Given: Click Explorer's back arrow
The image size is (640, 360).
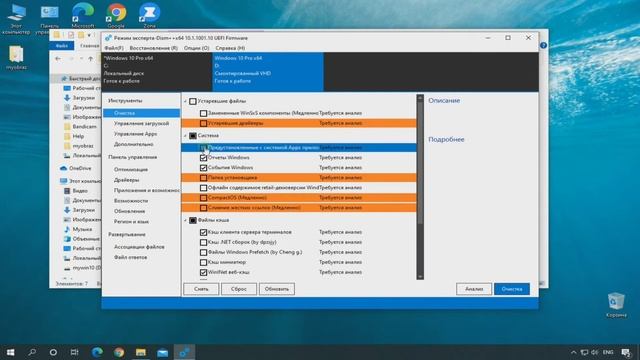Looking at the screenshot, I should 58,59.
